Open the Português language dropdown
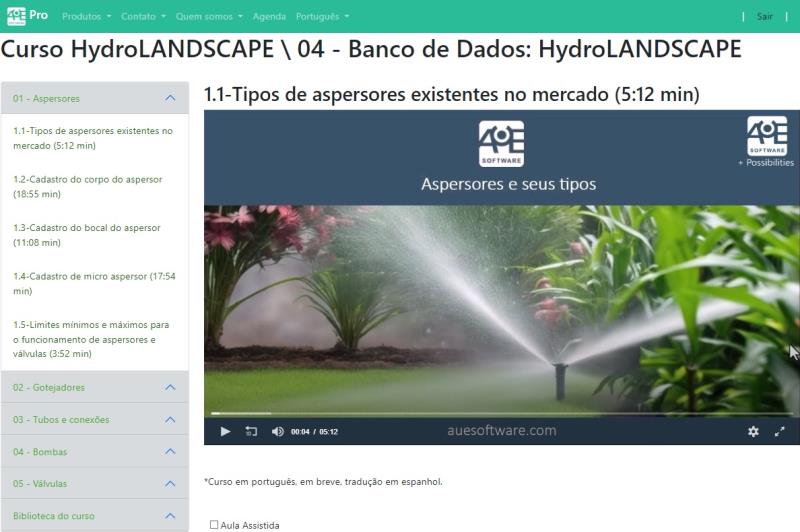This screenshot has height=532, width=800. (322, 16)
